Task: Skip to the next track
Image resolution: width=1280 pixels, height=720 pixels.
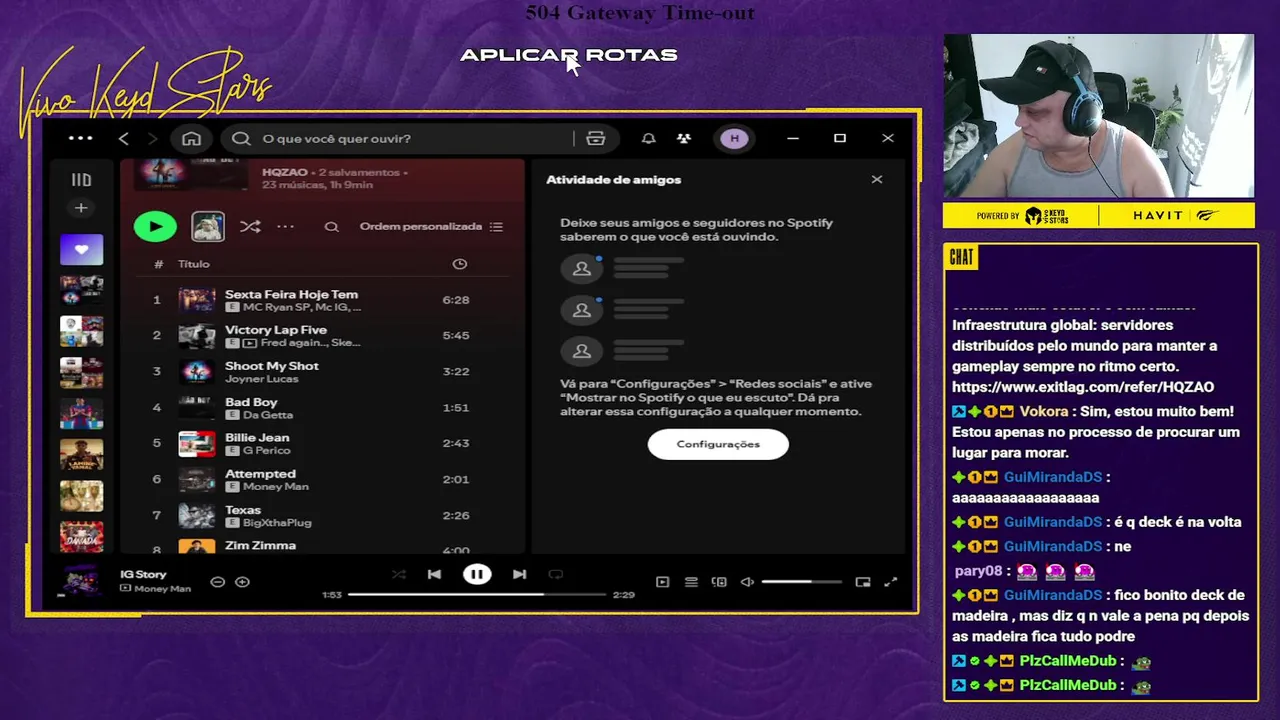Action: [519, 574]
